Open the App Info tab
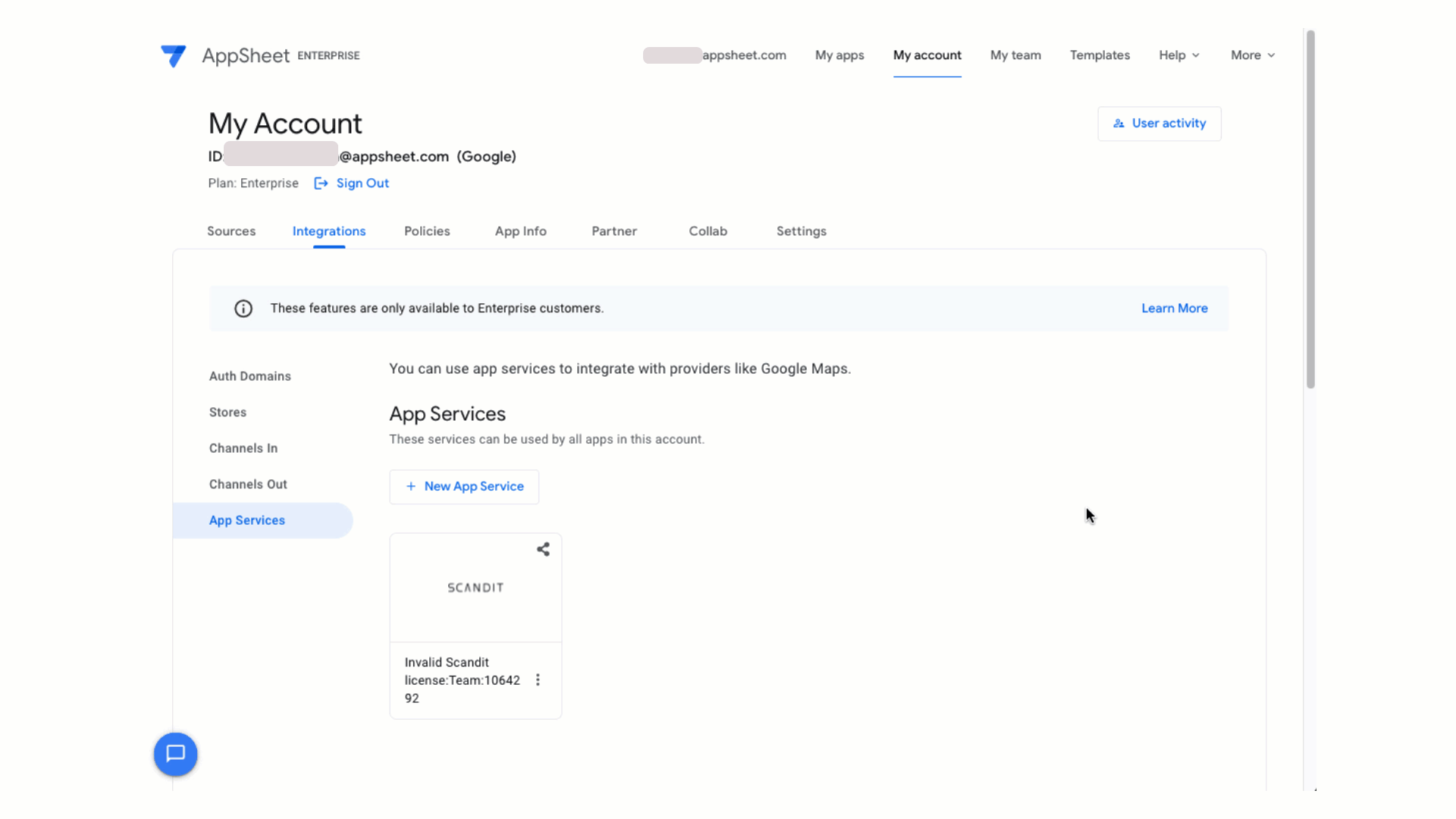This screenshot has height=819, width=1456. tap(521, 231)
